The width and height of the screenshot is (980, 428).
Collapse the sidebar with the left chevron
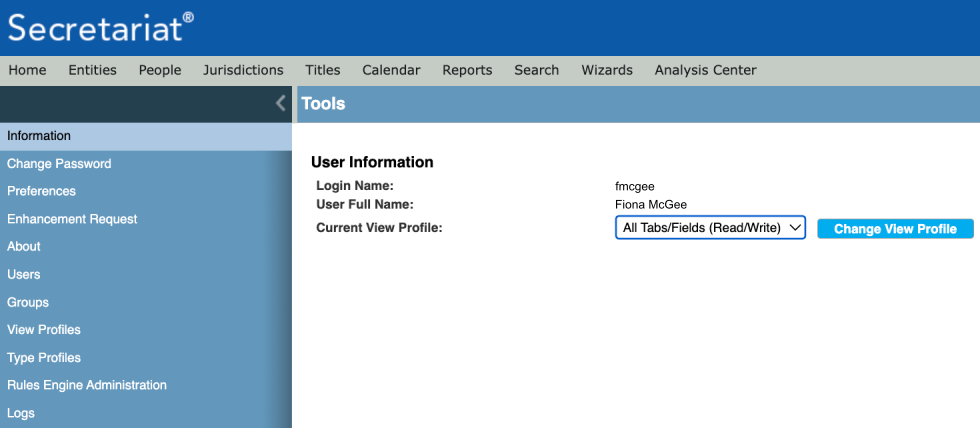coord(281,104)
